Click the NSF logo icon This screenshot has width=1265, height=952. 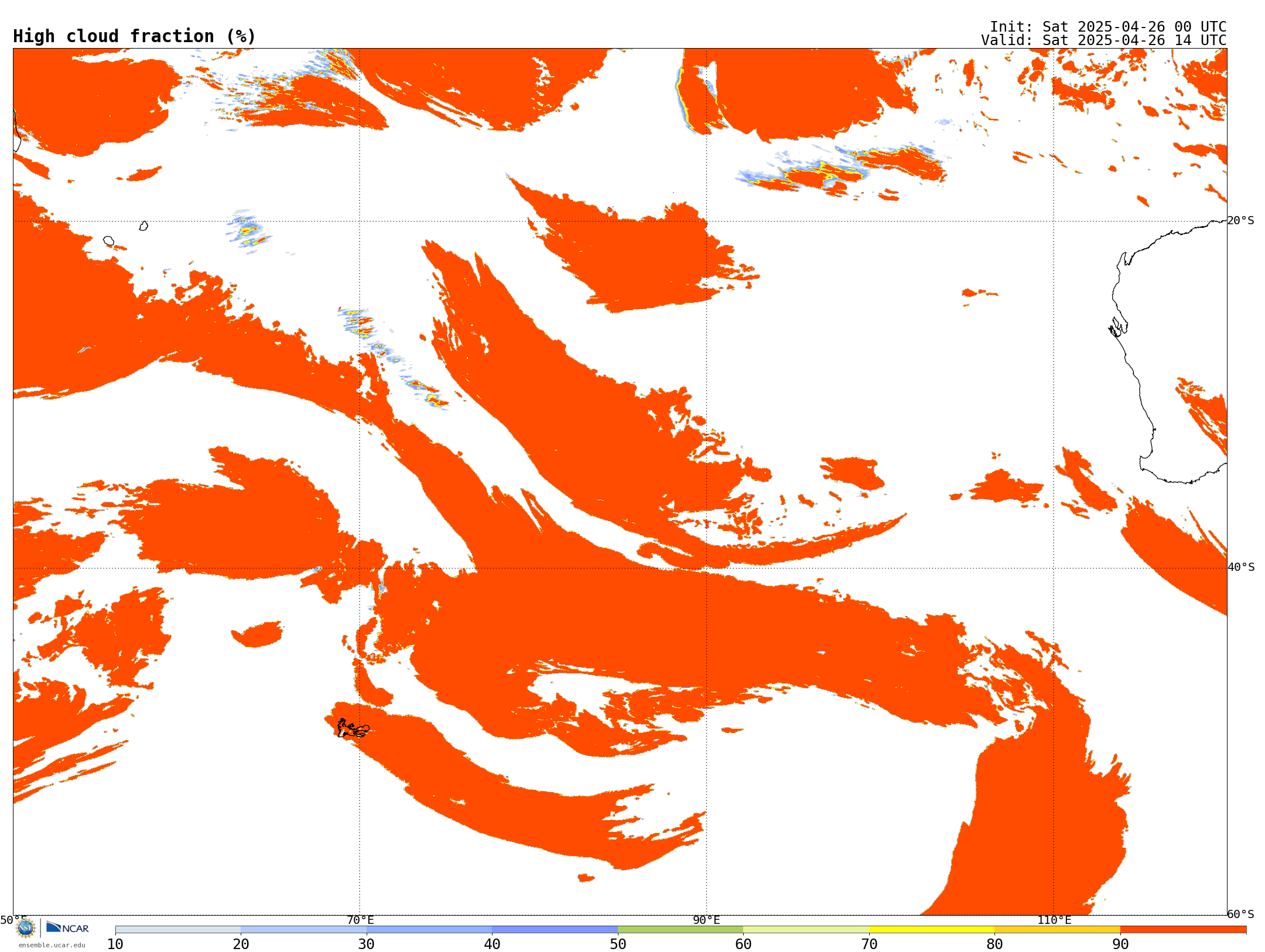pos(26,927)
